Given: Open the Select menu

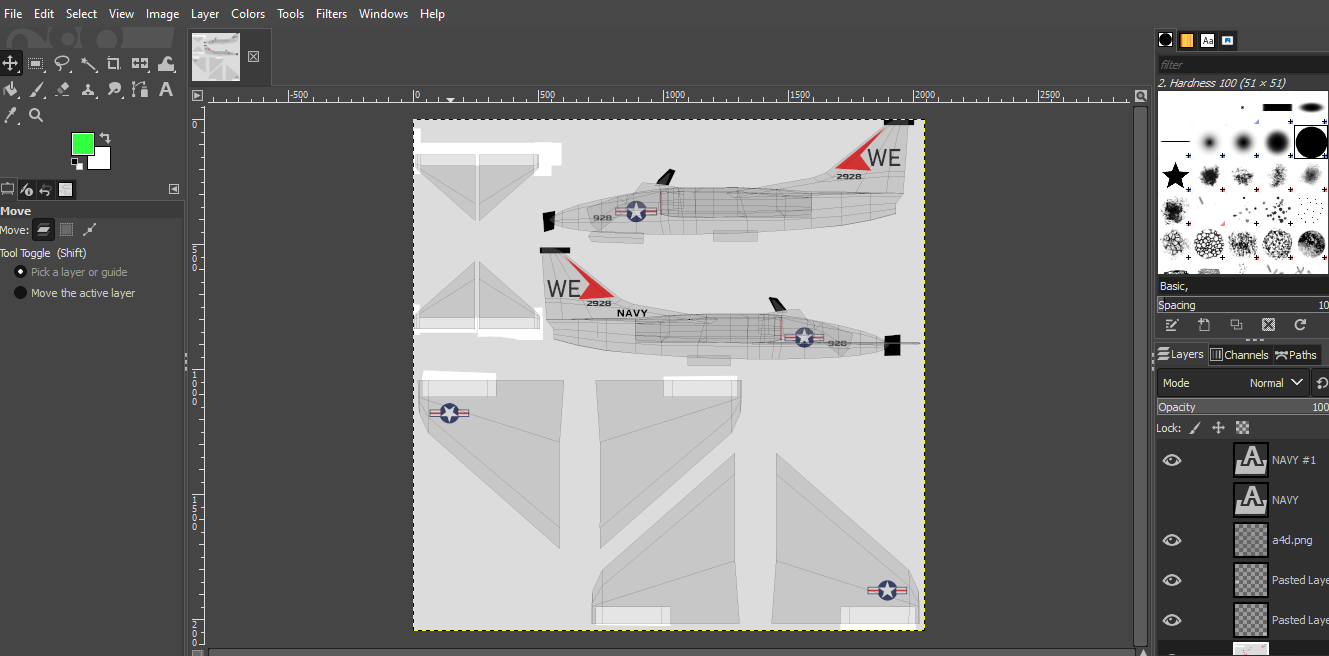Looking at the screenshot, I should [82, 14].
